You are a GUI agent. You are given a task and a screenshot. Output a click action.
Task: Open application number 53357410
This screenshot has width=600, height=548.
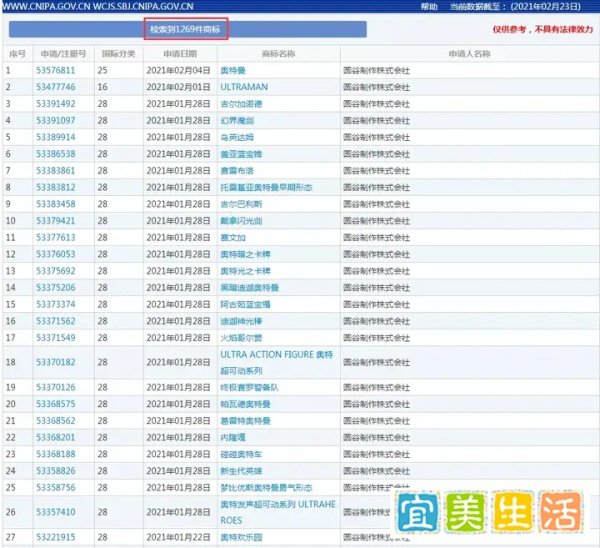pos(55,512)
